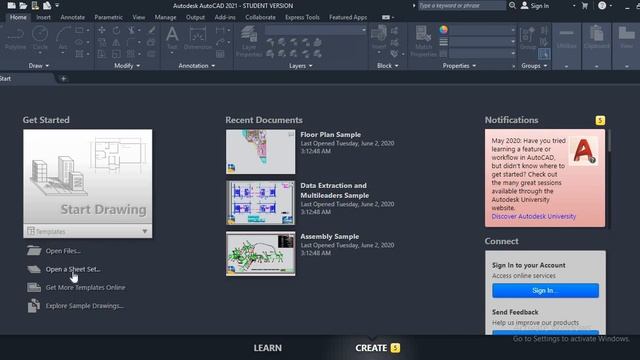This screenshot has width=640, height=360.
Task: Select the Circle tool
Action: pyautogui.click(x=40, y=38)
